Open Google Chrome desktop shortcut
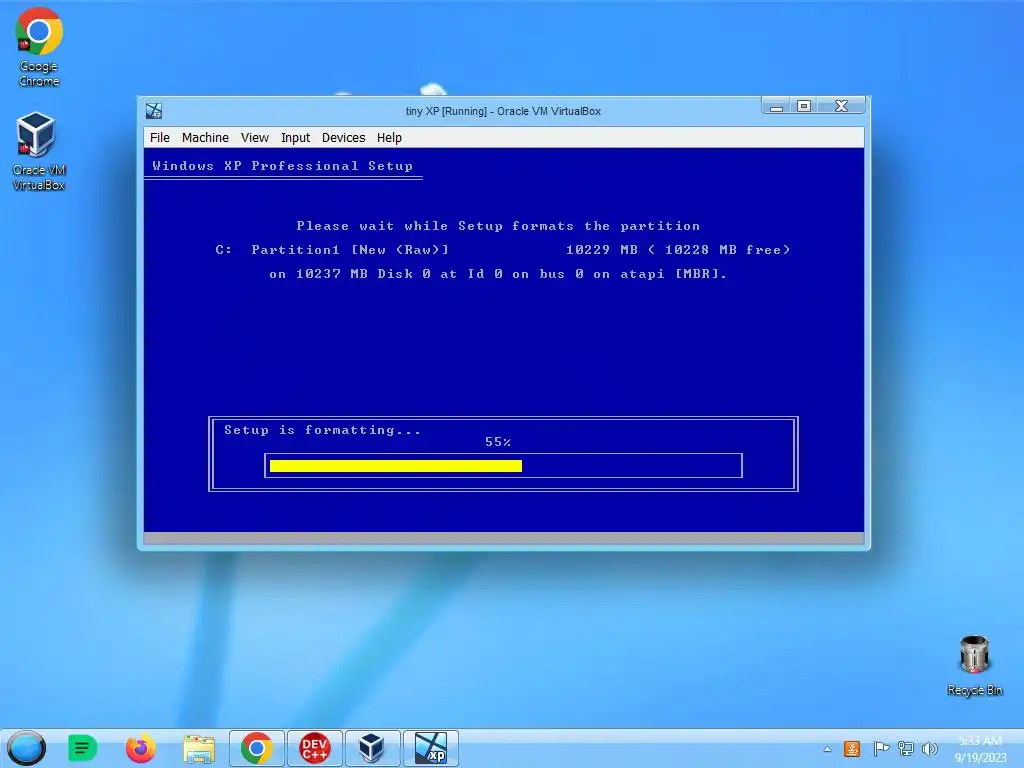Viewport: 1024px width, 768px height. coord(39,47)
